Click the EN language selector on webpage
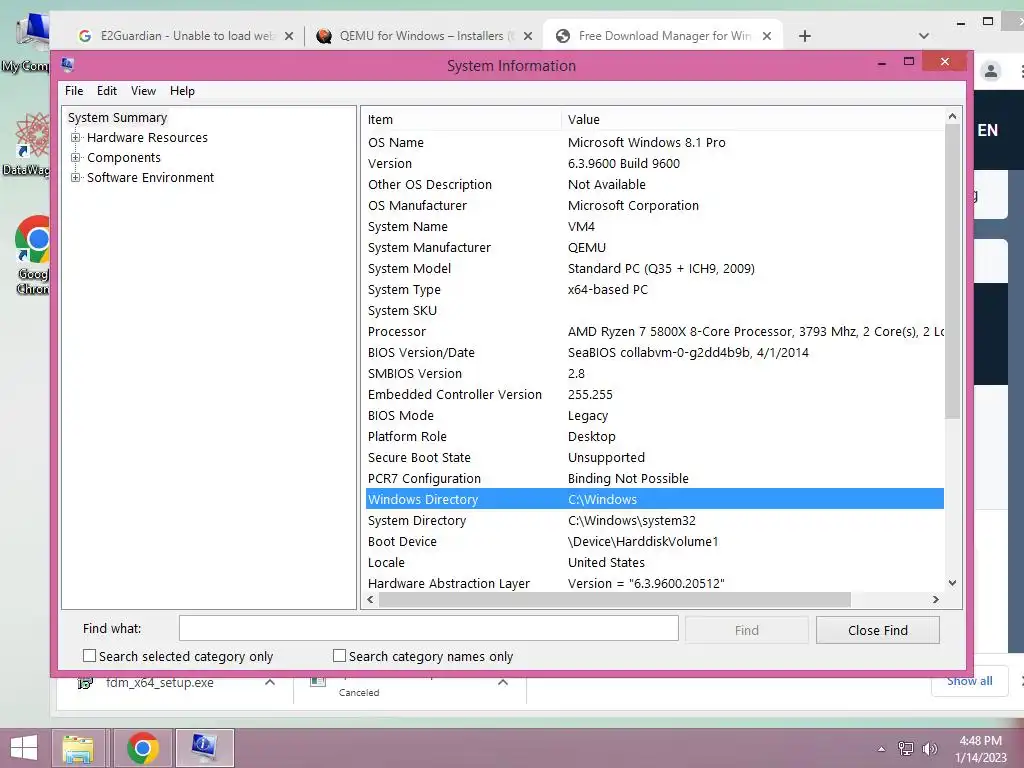Viewport: 1024px width, 768px height. [x=987, y=131]
